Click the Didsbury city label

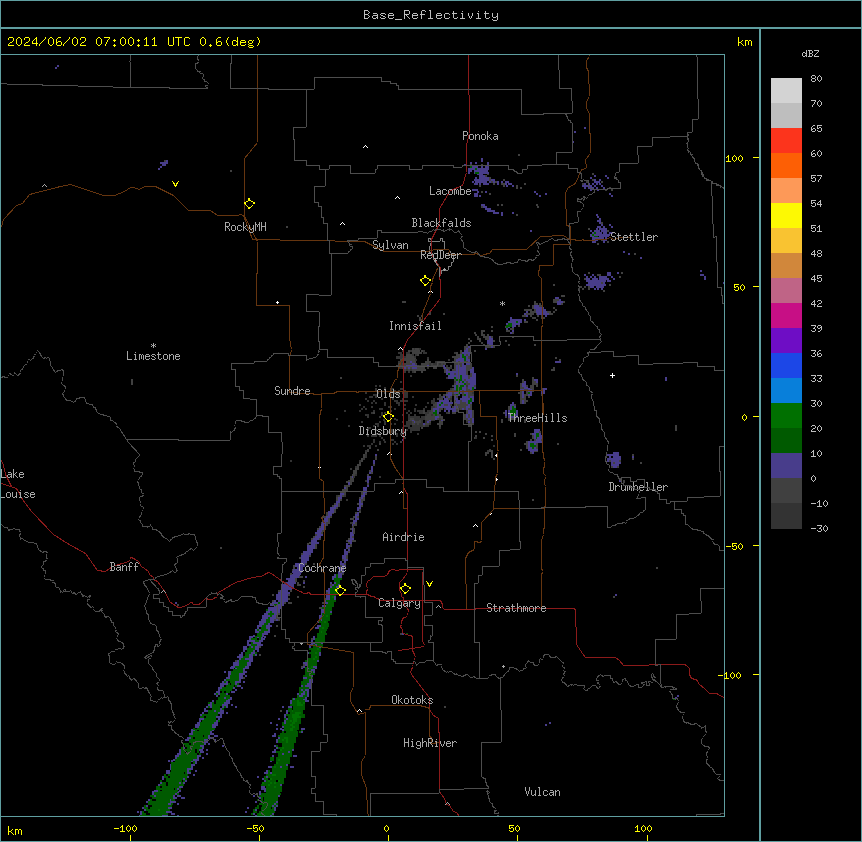[383, 431]
